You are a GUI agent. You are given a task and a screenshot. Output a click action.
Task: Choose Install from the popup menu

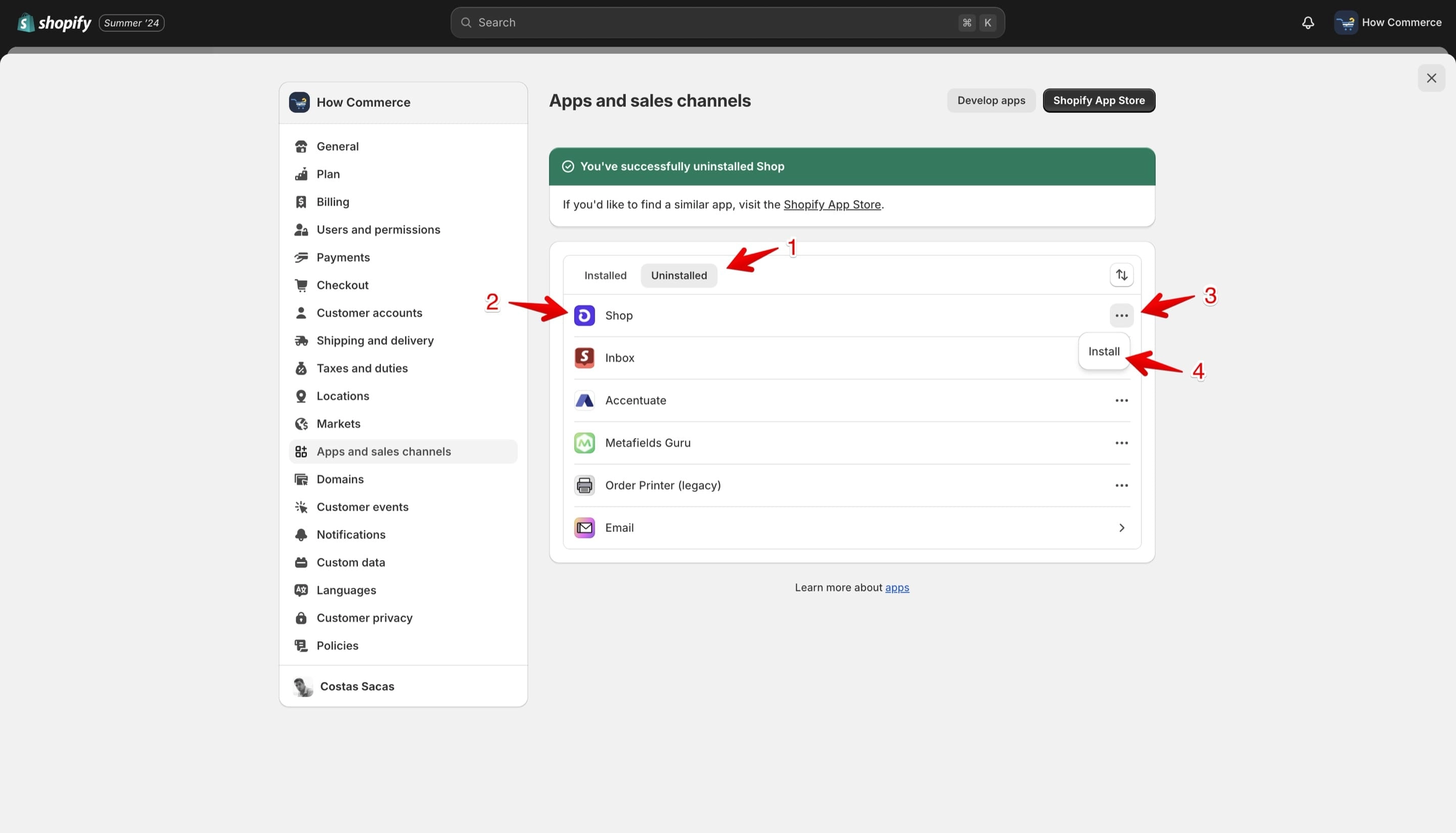click(1104, 352)
